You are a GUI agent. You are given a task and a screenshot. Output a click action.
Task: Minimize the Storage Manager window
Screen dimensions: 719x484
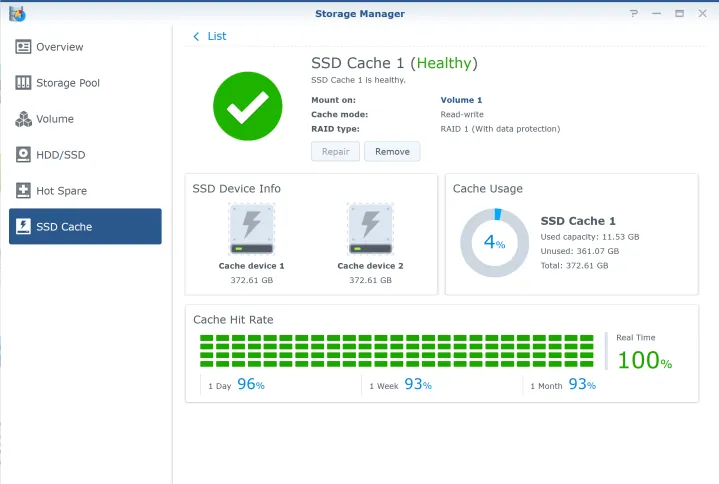pos(656,13)
